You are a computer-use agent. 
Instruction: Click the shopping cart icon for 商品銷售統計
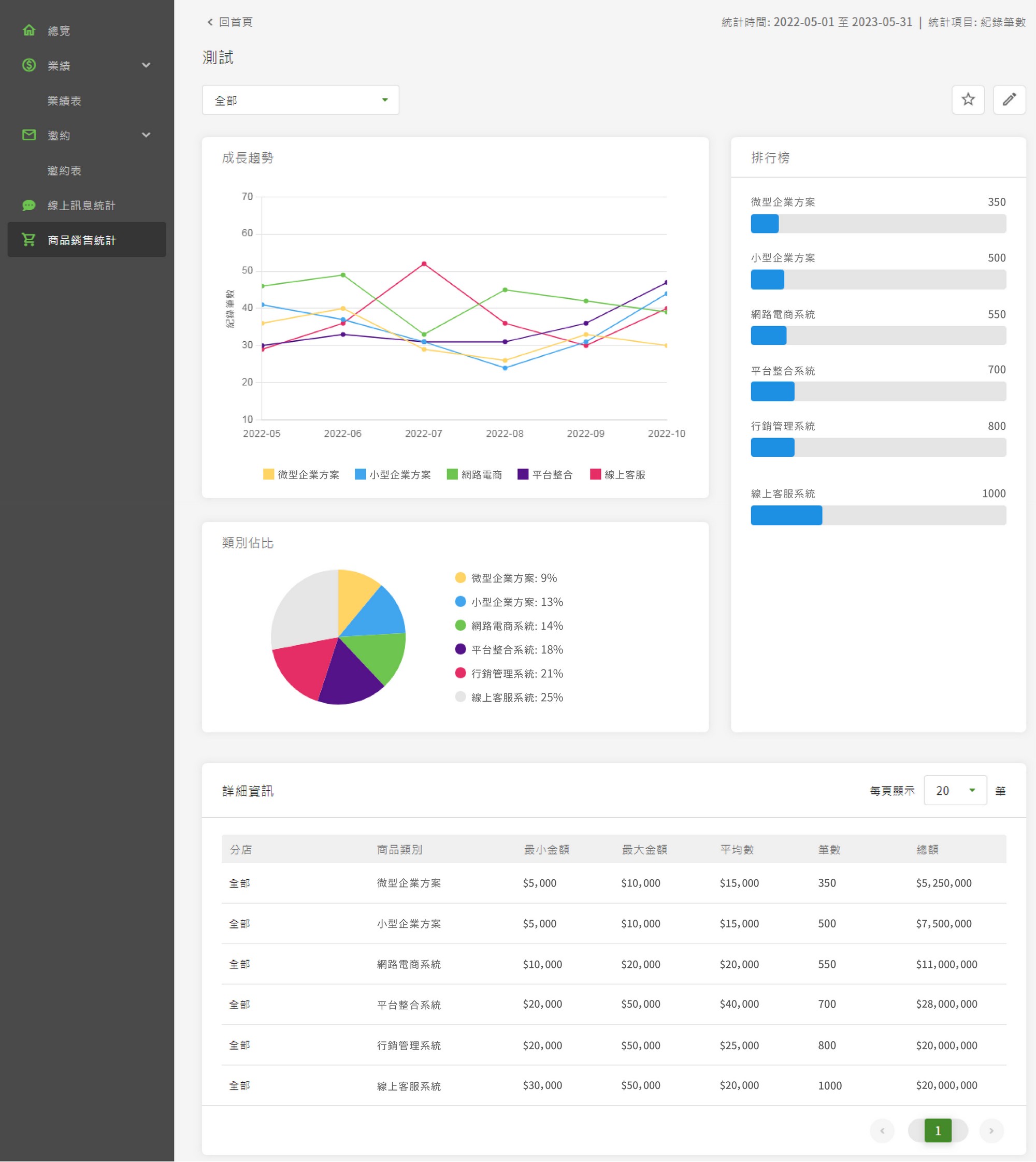(x=29, y=240)
